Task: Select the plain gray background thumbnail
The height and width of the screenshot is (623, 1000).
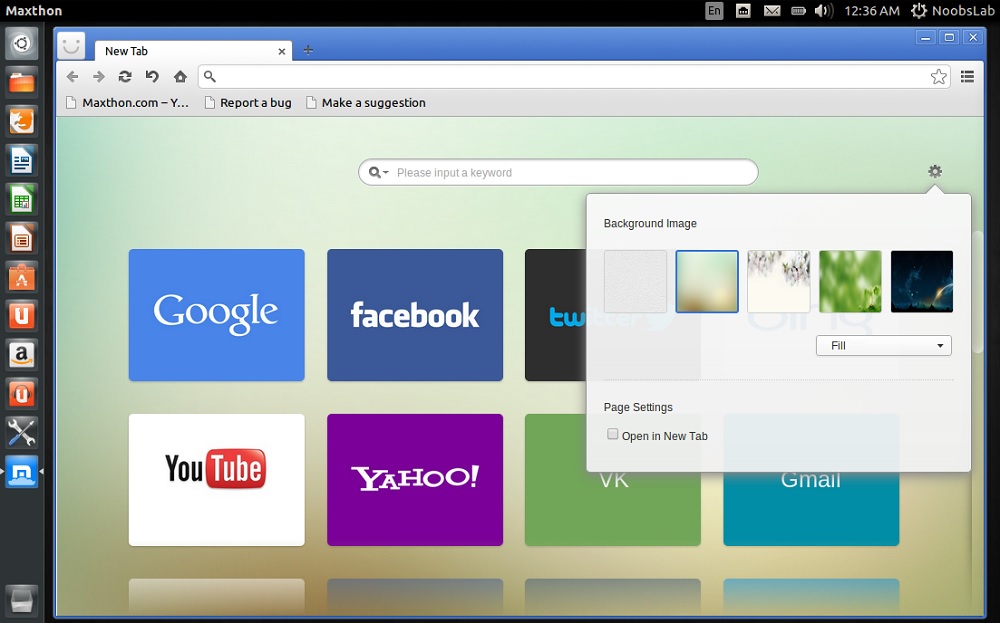Action: click(x=635, y=281)
